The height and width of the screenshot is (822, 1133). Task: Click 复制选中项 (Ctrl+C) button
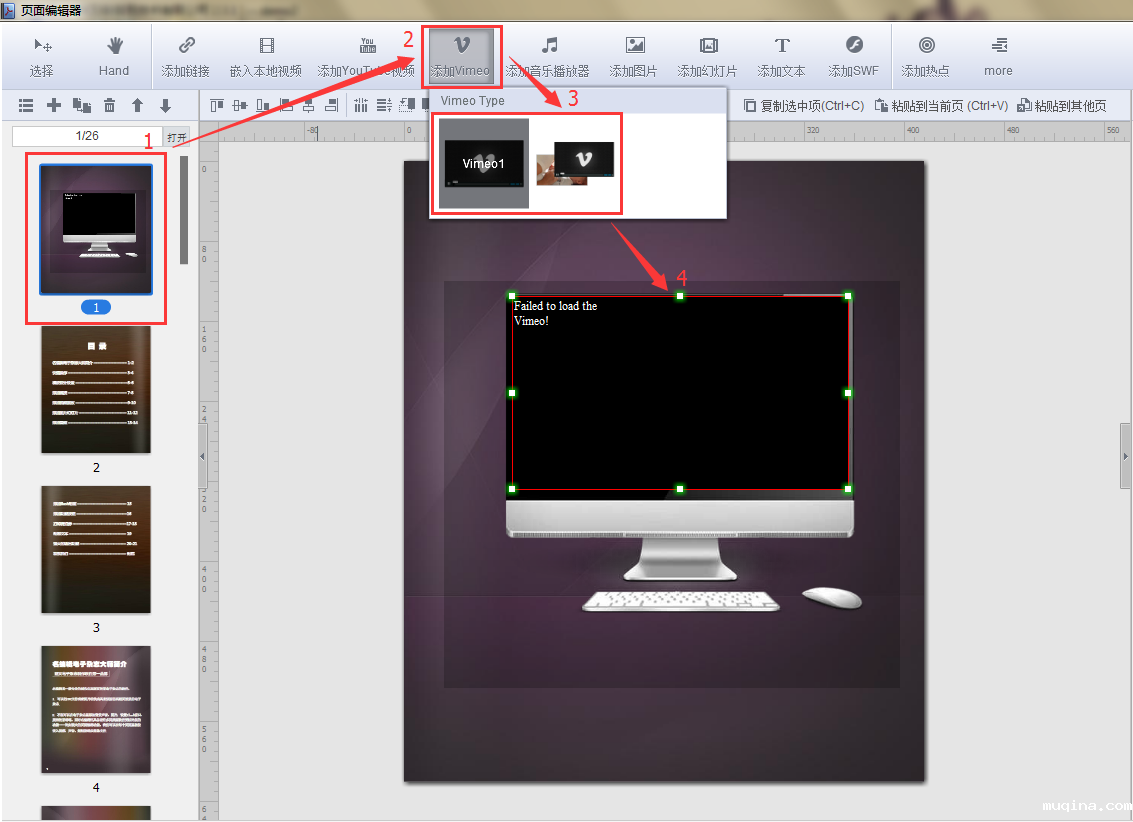coord(804,105)
